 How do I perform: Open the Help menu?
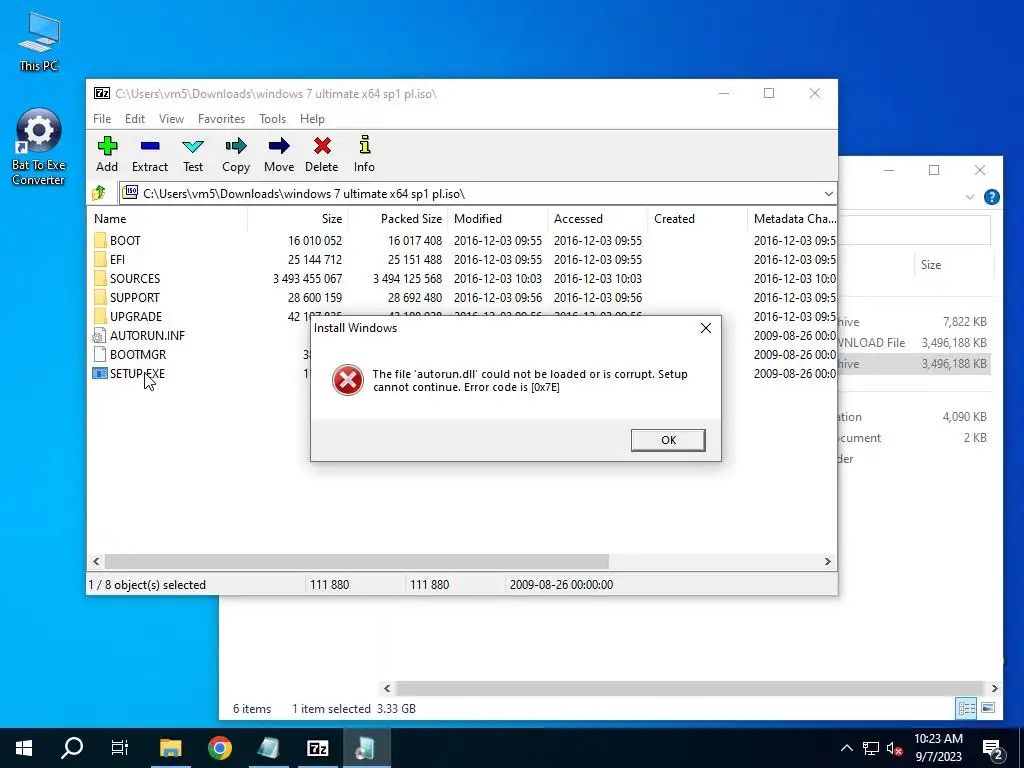pyautogui.click(x=312, y=119)
